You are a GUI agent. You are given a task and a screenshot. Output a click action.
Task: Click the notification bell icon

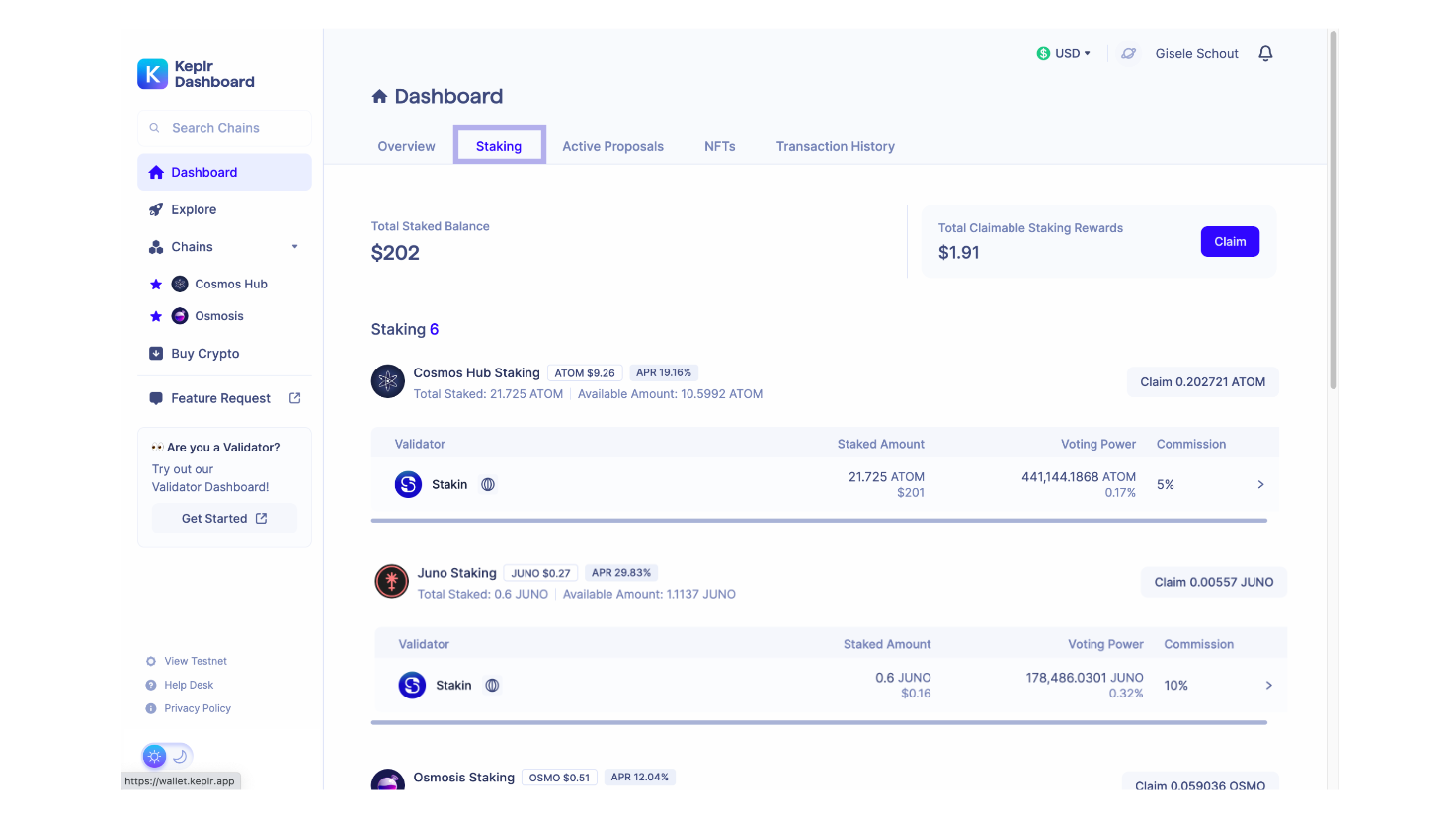1265,53
